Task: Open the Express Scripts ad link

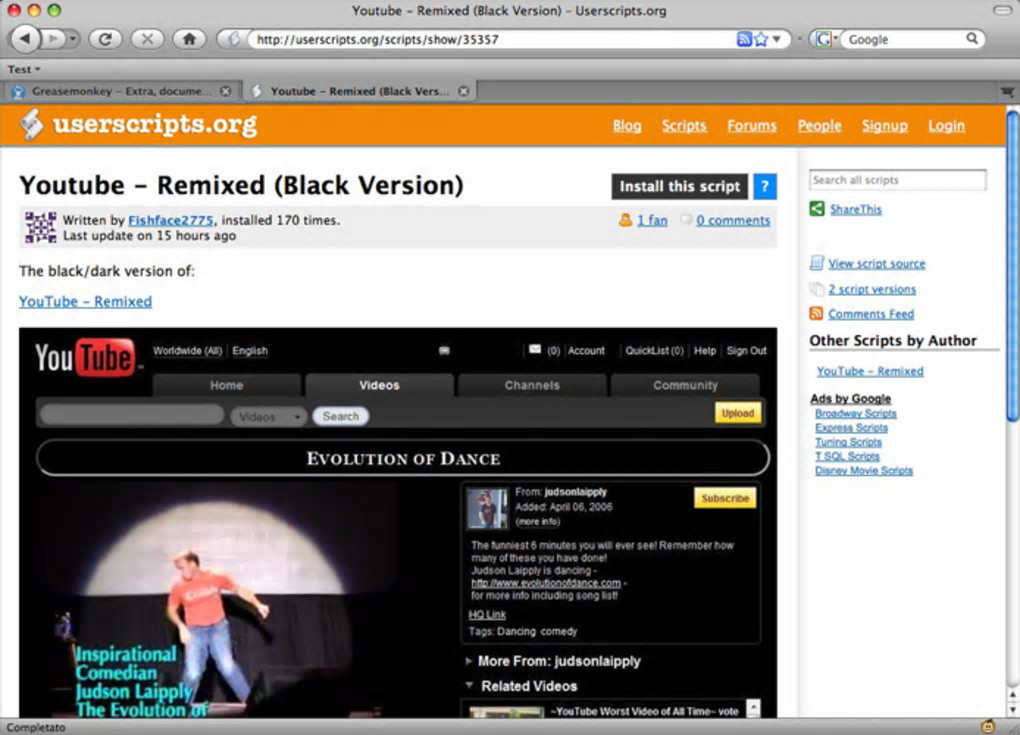Action: tap(851, 428)
